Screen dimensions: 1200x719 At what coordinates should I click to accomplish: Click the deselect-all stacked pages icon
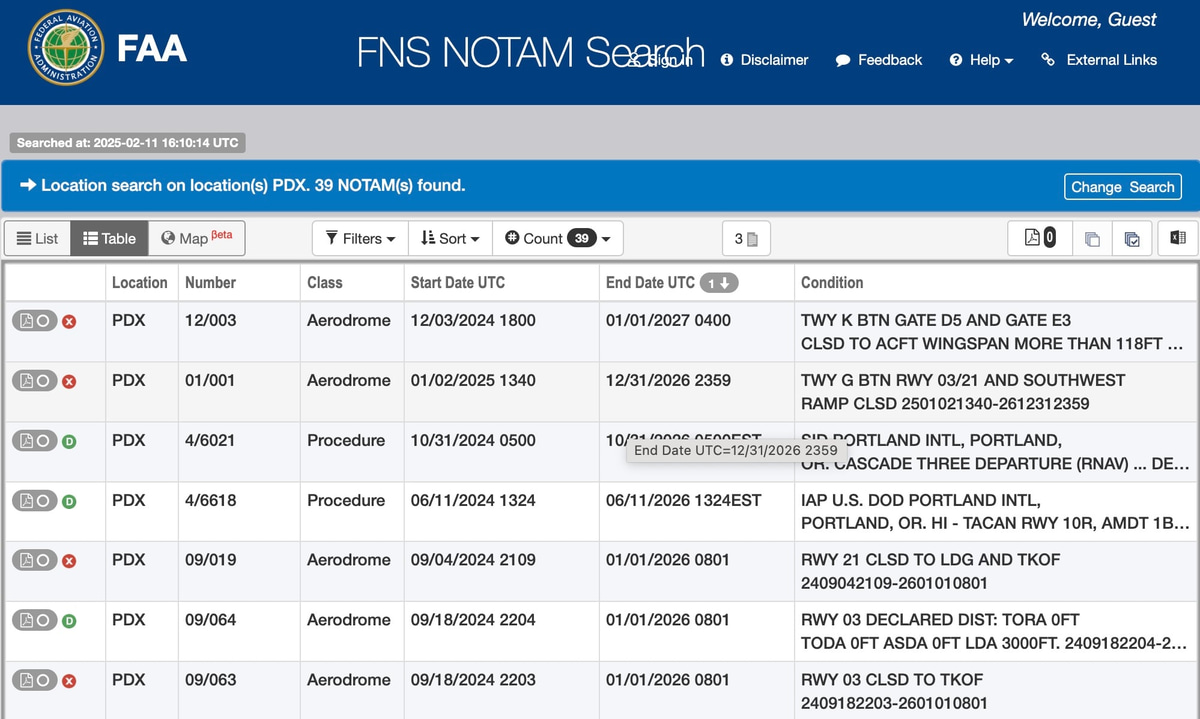click(x=1092, y=238)
